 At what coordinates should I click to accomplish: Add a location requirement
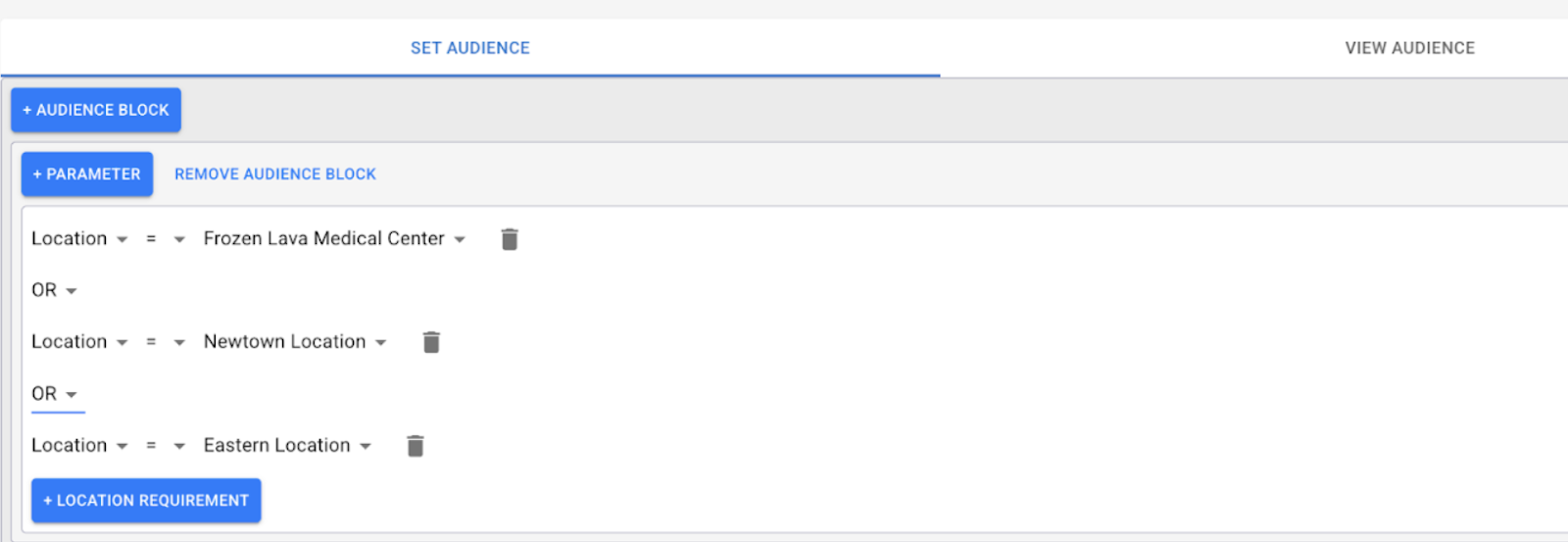[146, 501]
